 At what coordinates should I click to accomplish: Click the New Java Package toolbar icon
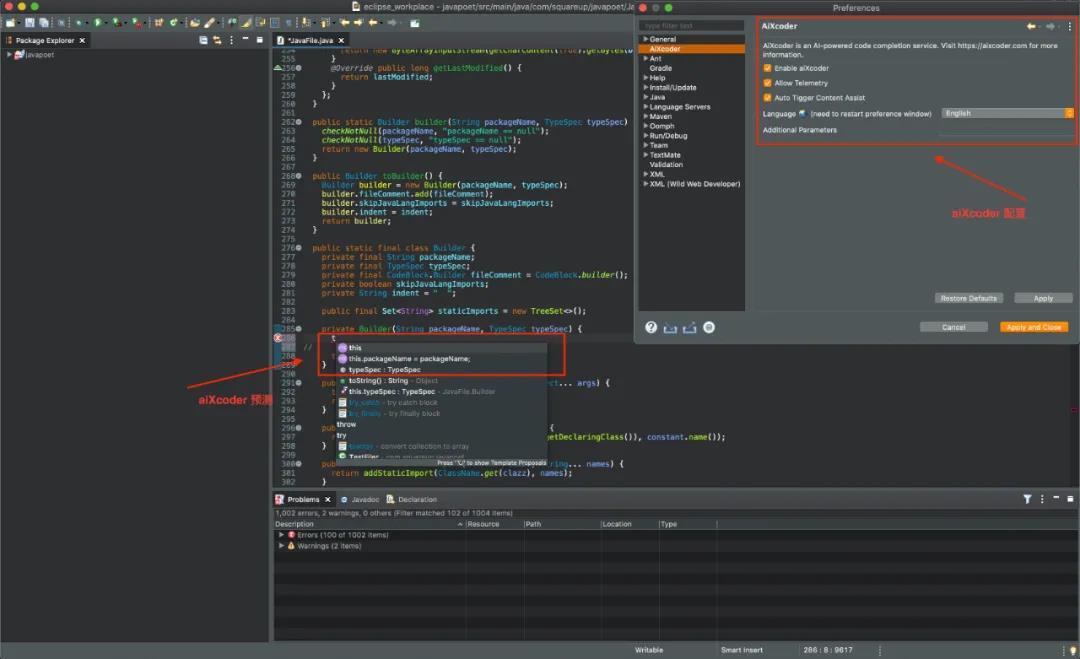tap(158, 23)
